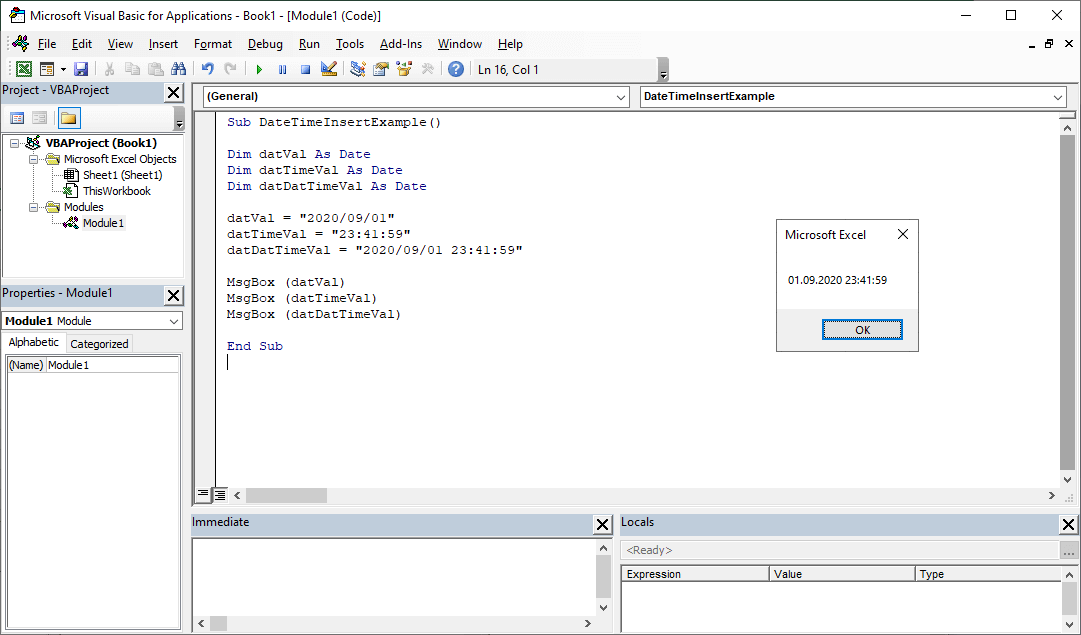Click the Module1 name property value field
The width and height of the screenshot is (1081, 635).
pos(112,365)
